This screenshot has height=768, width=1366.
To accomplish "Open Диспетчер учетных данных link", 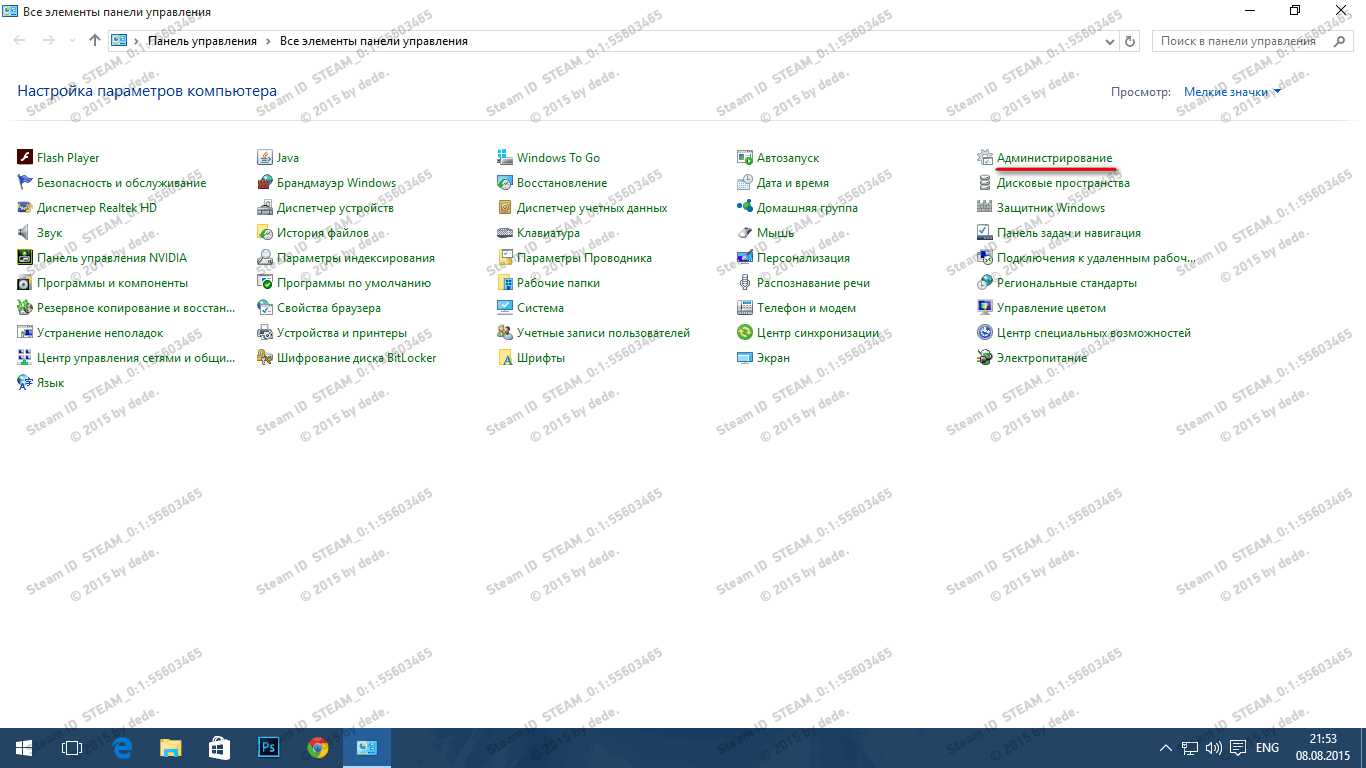I will coord(592,208).
